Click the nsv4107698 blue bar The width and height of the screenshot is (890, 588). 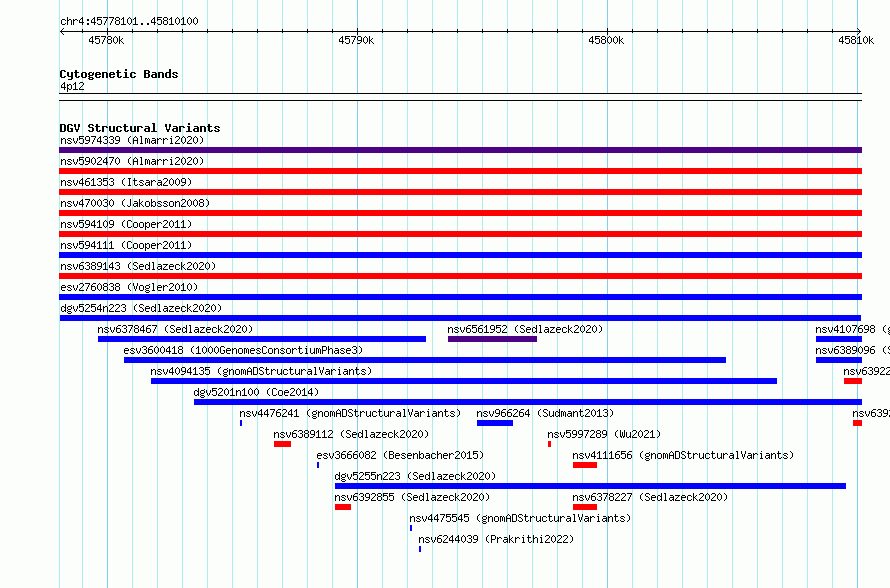[x=839, y=339]
